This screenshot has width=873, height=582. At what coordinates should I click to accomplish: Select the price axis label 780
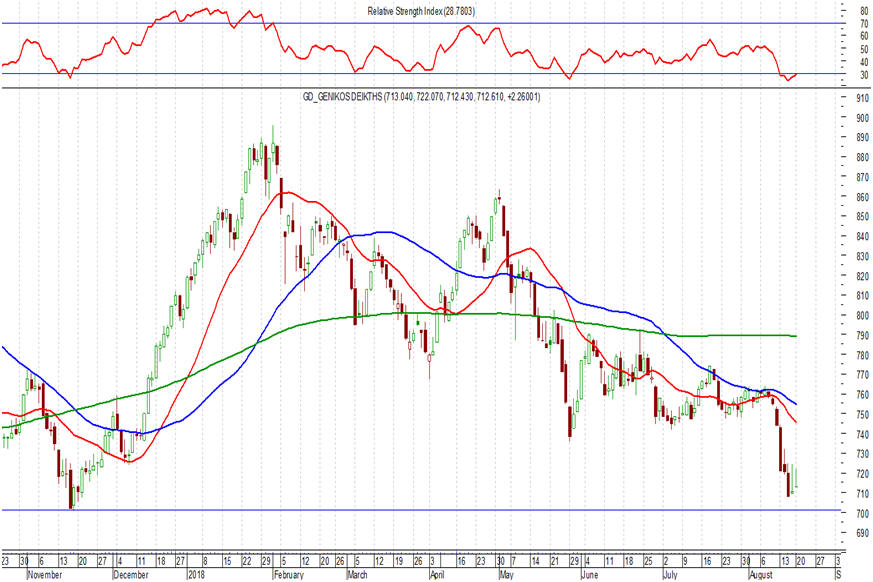[x=862, y=355]
